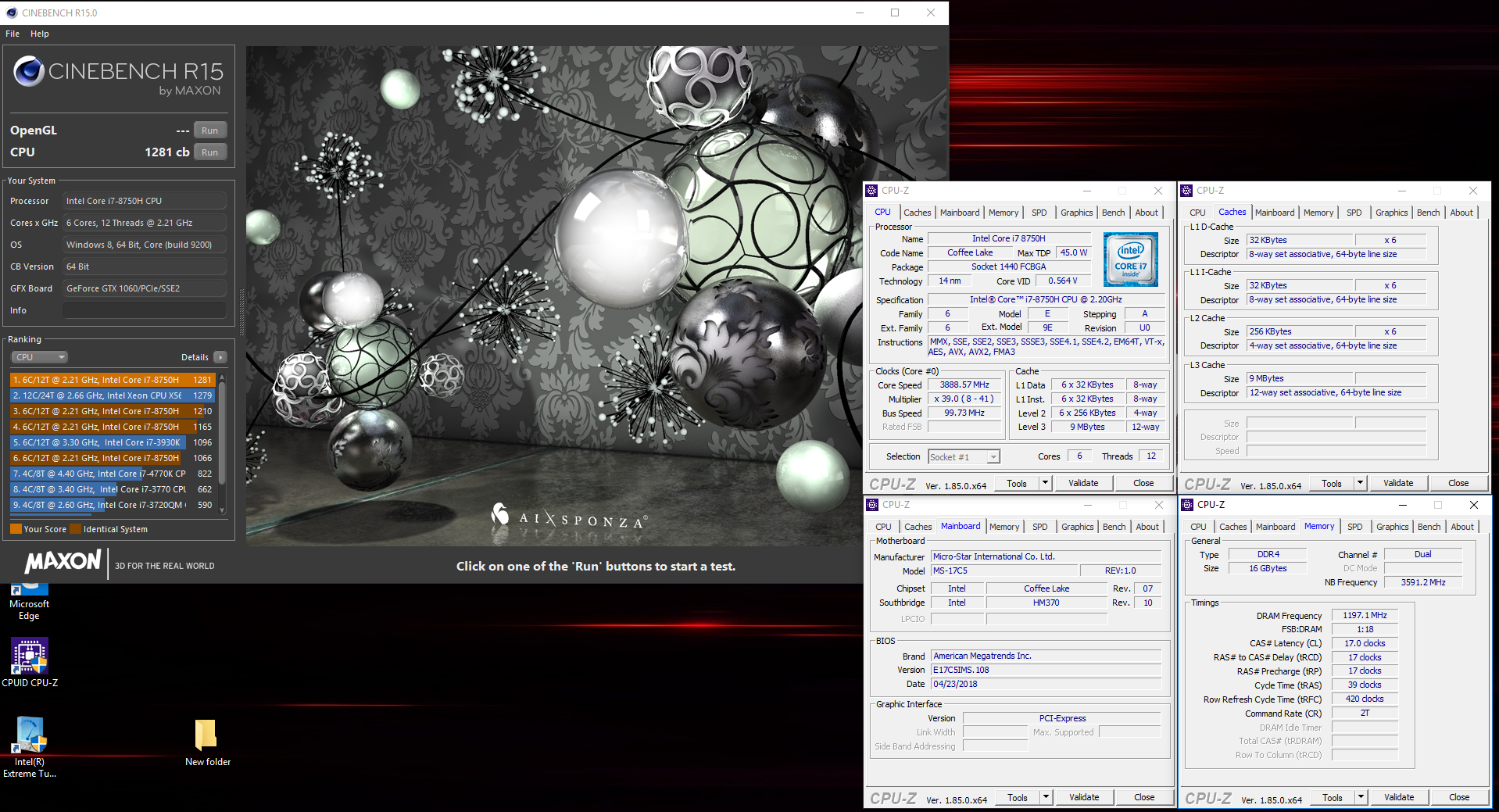
Task: Expand Tools arrow in Caches tab window
Action: point(1360,483)
